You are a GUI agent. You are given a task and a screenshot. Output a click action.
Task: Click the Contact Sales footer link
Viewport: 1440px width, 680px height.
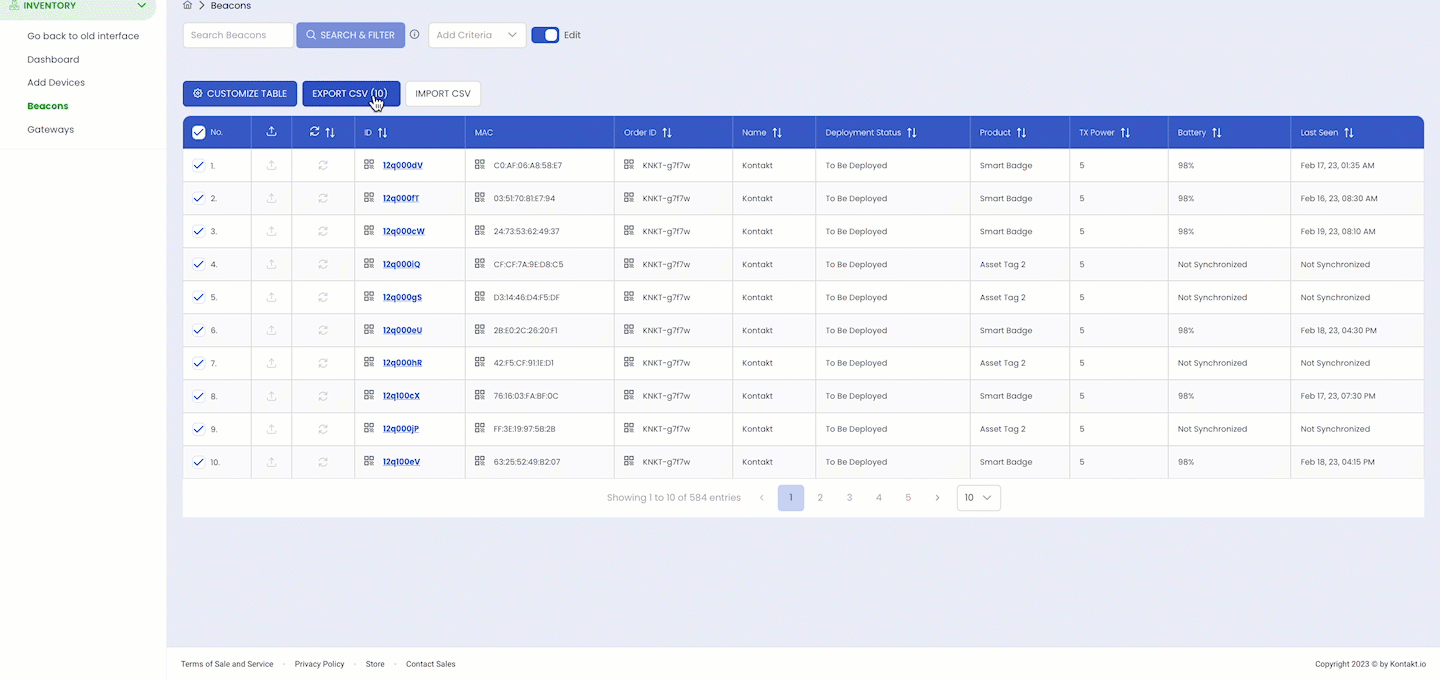point(431,664)
